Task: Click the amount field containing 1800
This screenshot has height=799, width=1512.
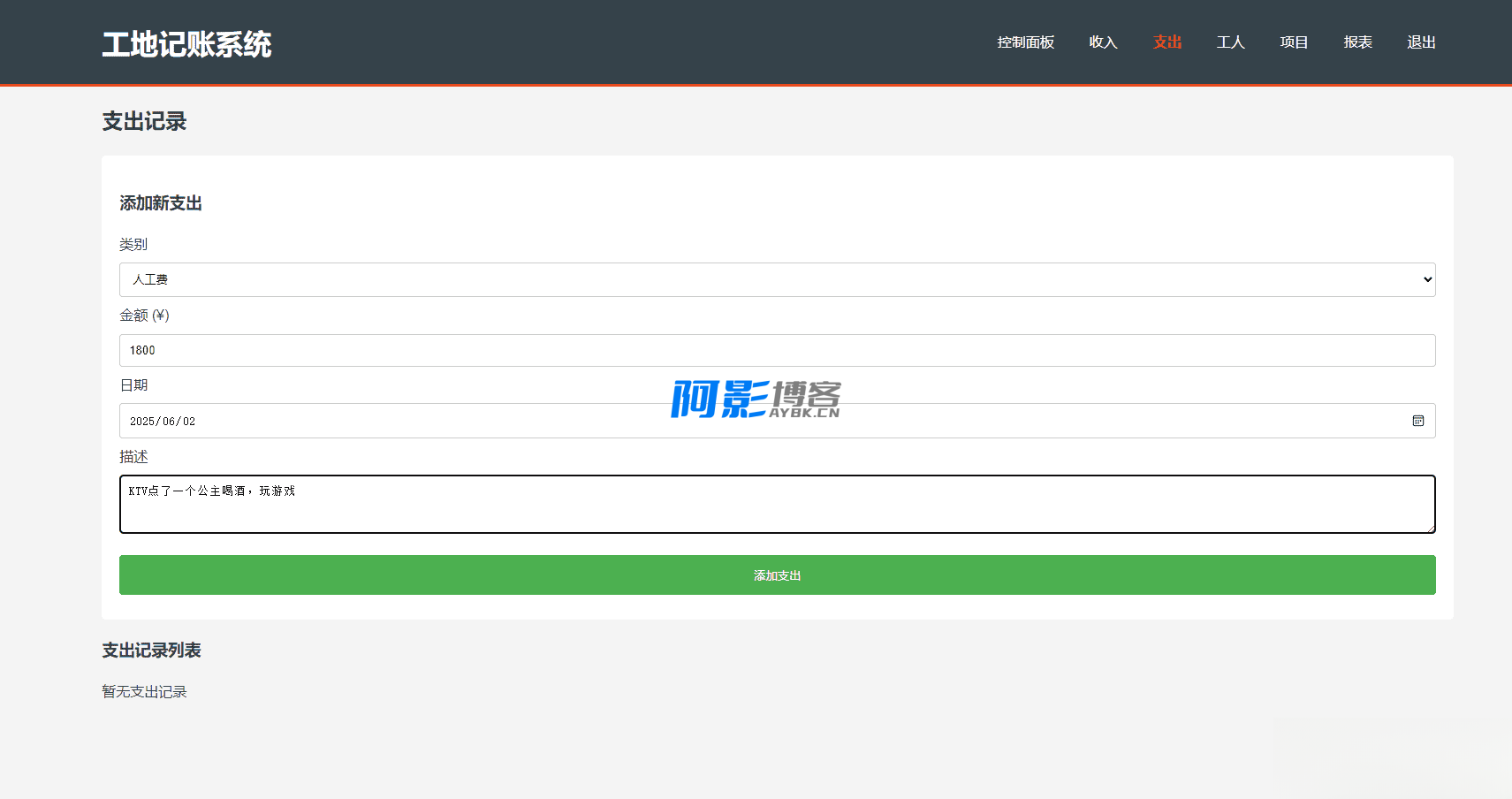Action: (777, 350)
